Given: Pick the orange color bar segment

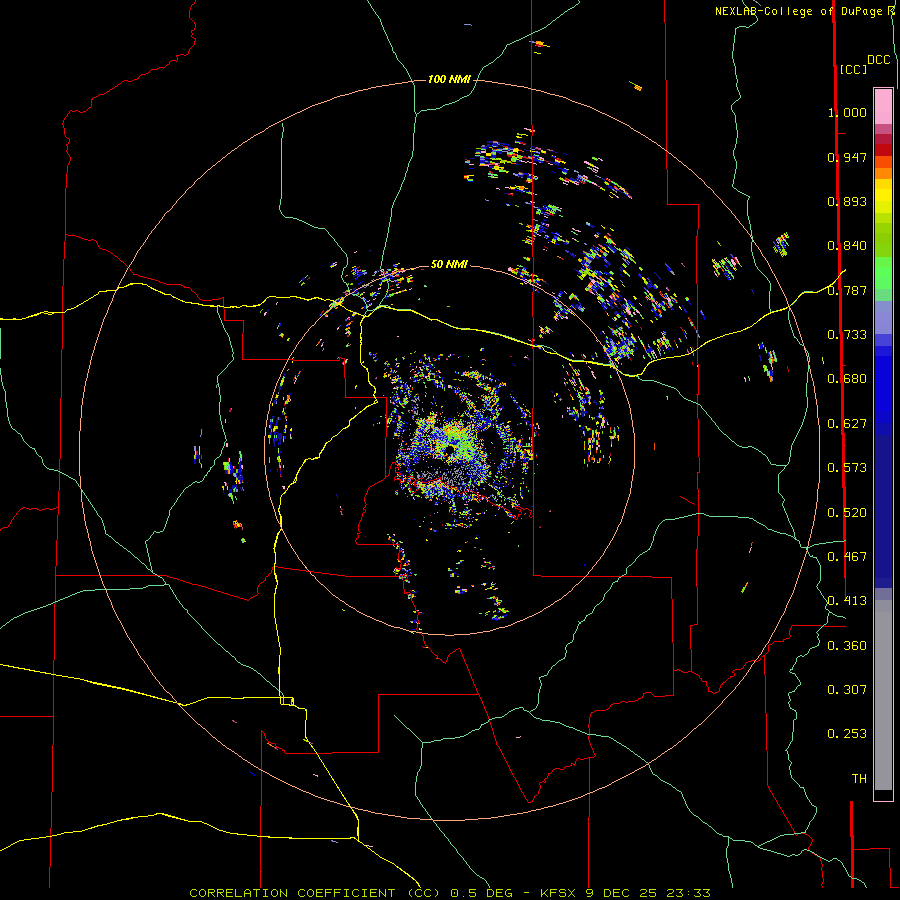Looking at the screenshot, I should pyautogui.click(x=883, y=173).
